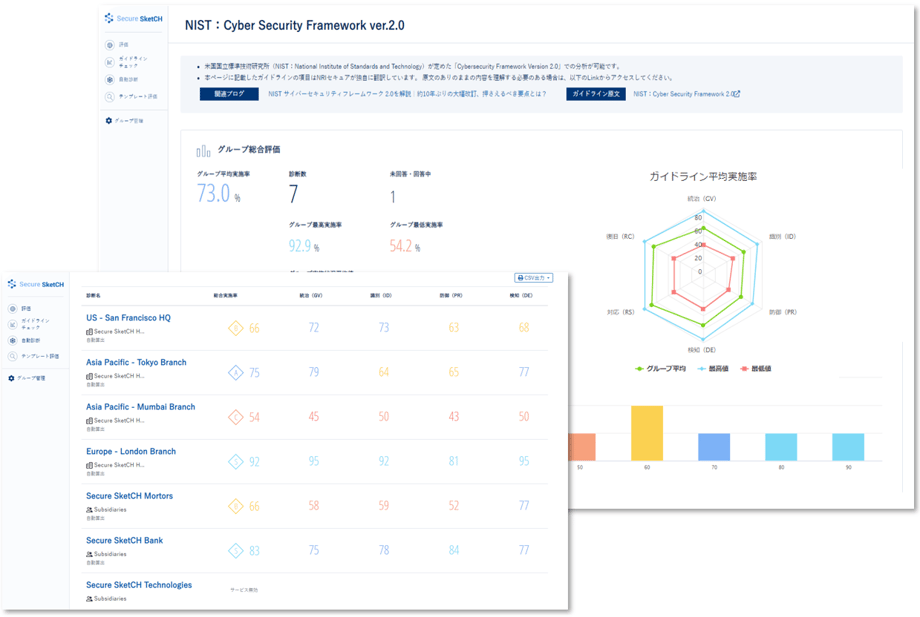Click the ガイドライン平均実施率 chart title

[x=703, y=177]
